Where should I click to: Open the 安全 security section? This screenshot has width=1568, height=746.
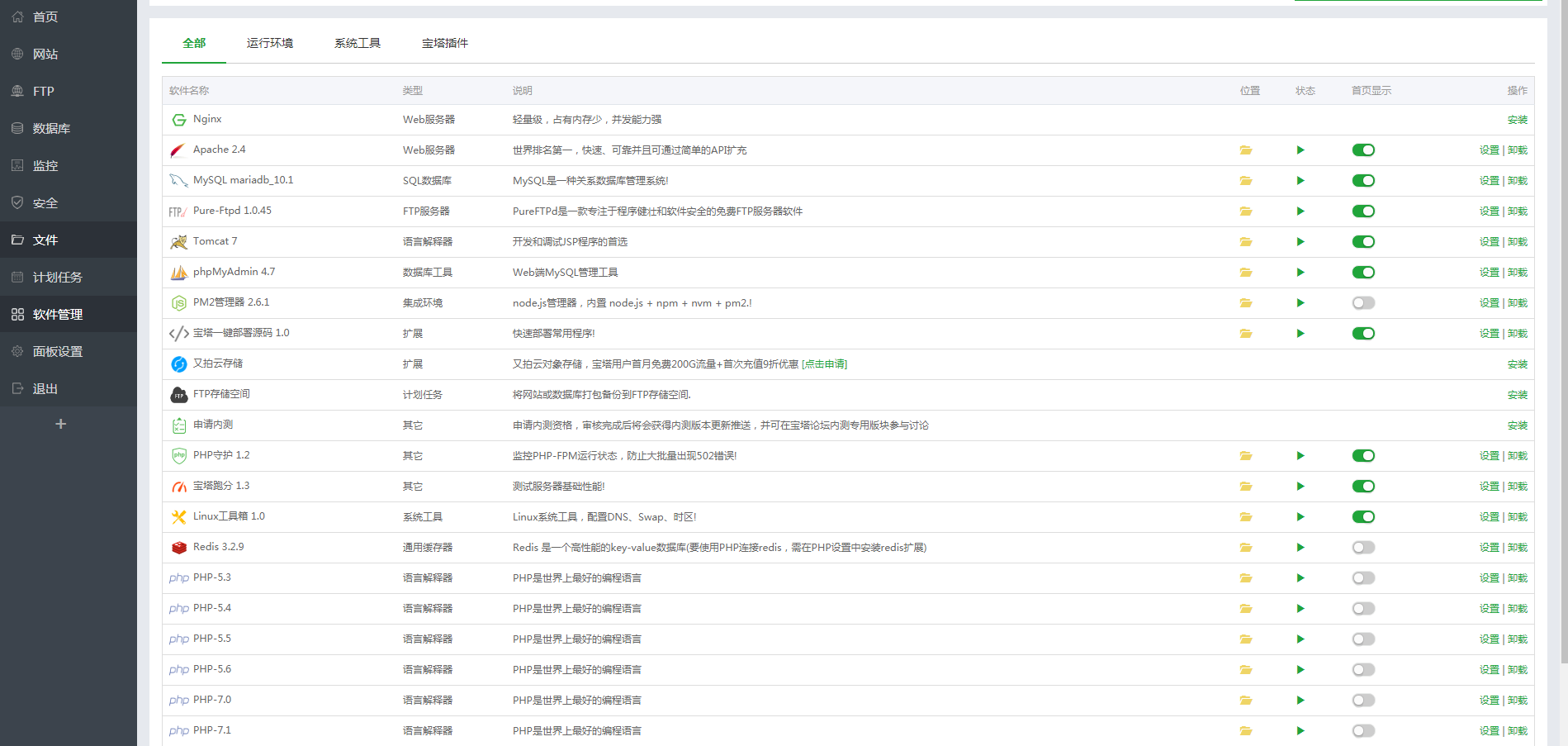click(x=69, y=202)
